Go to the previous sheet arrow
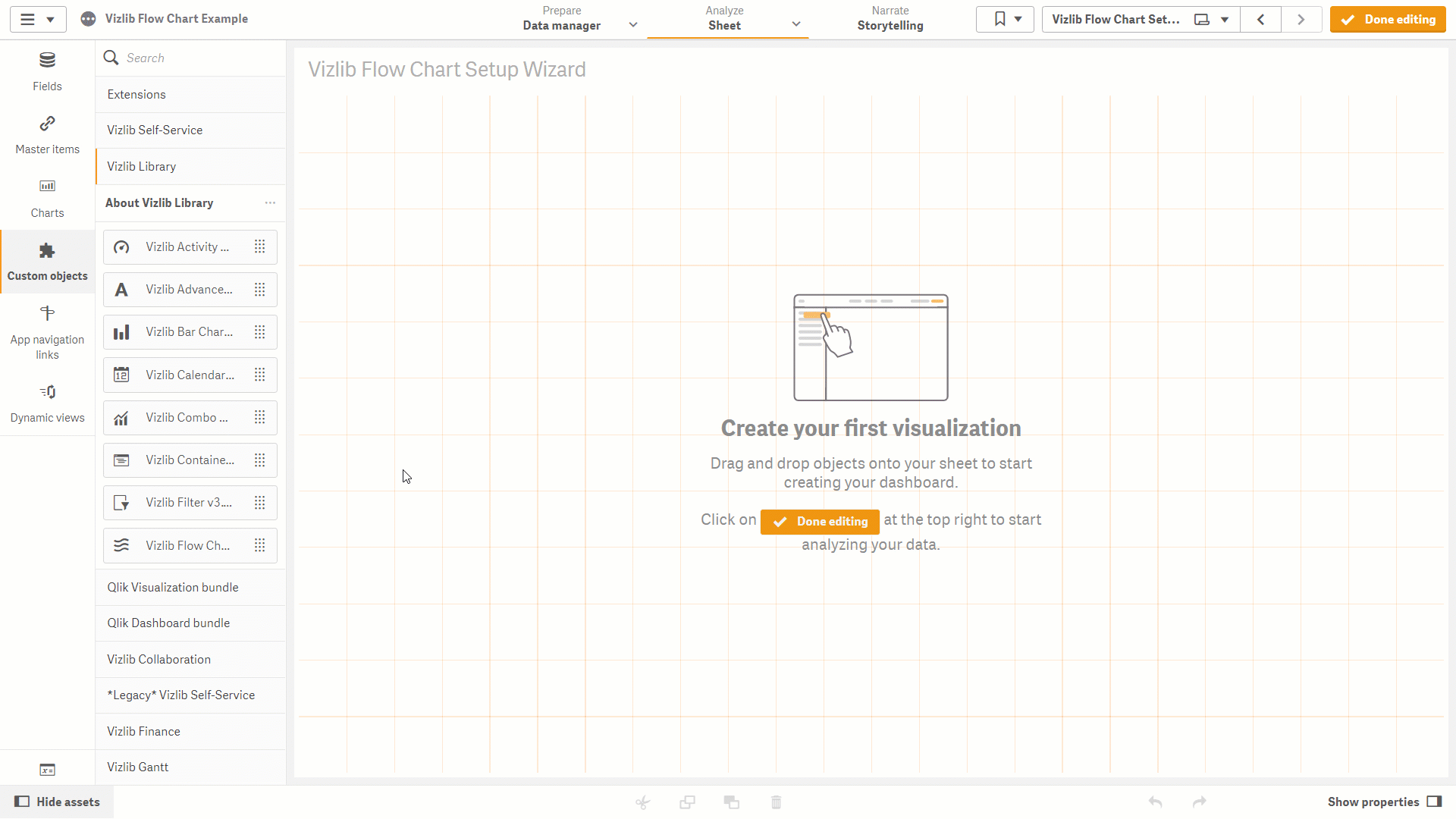This screenshot has width=1456, height=819. click(x=1261, y=19)
